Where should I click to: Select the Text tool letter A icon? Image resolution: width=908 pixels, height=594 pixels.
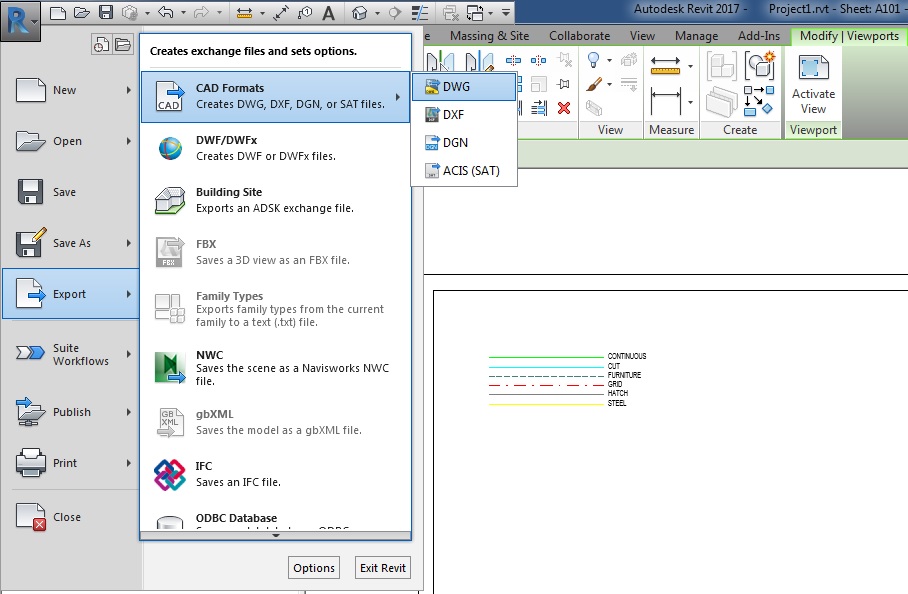[x=328, y=12]
